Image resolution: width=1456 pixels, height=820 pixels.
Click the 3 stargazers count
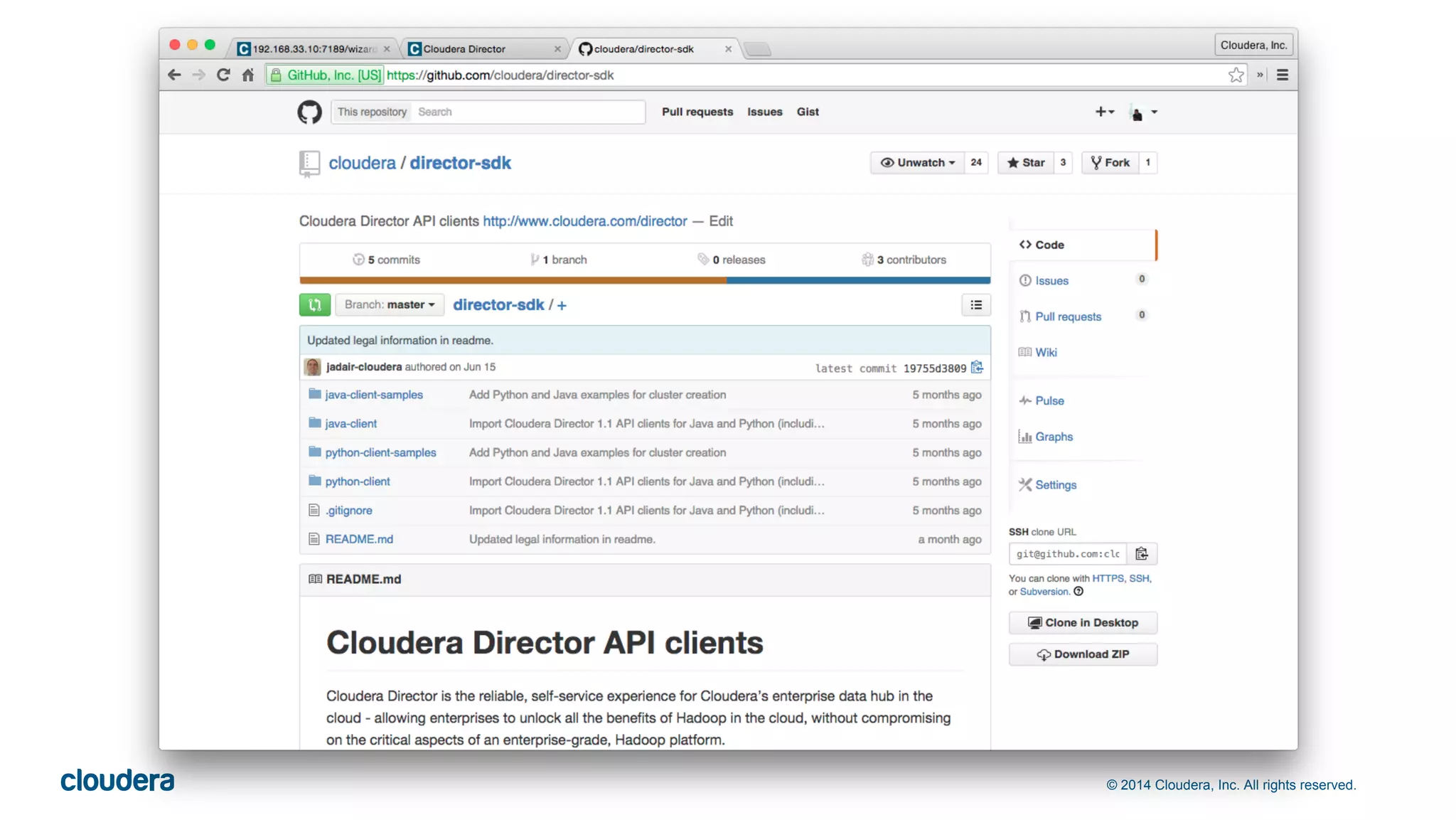pos(1063,163)
